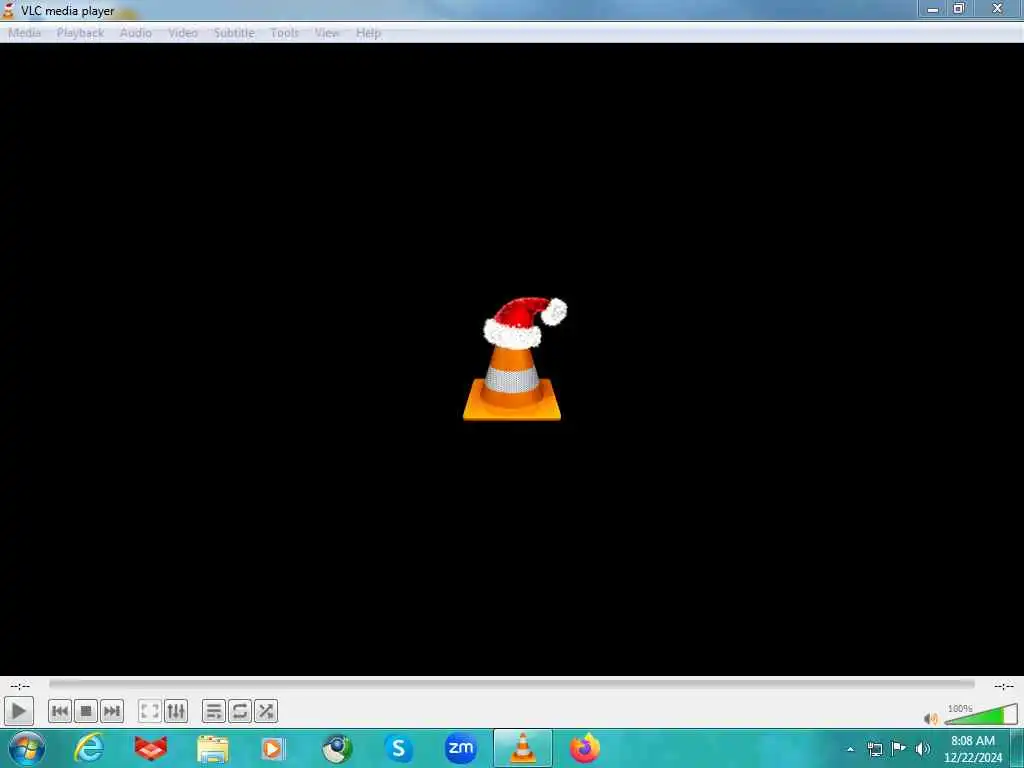Open the Subtitle menu
Screen dimensions: 1024x768
[234, 33]
